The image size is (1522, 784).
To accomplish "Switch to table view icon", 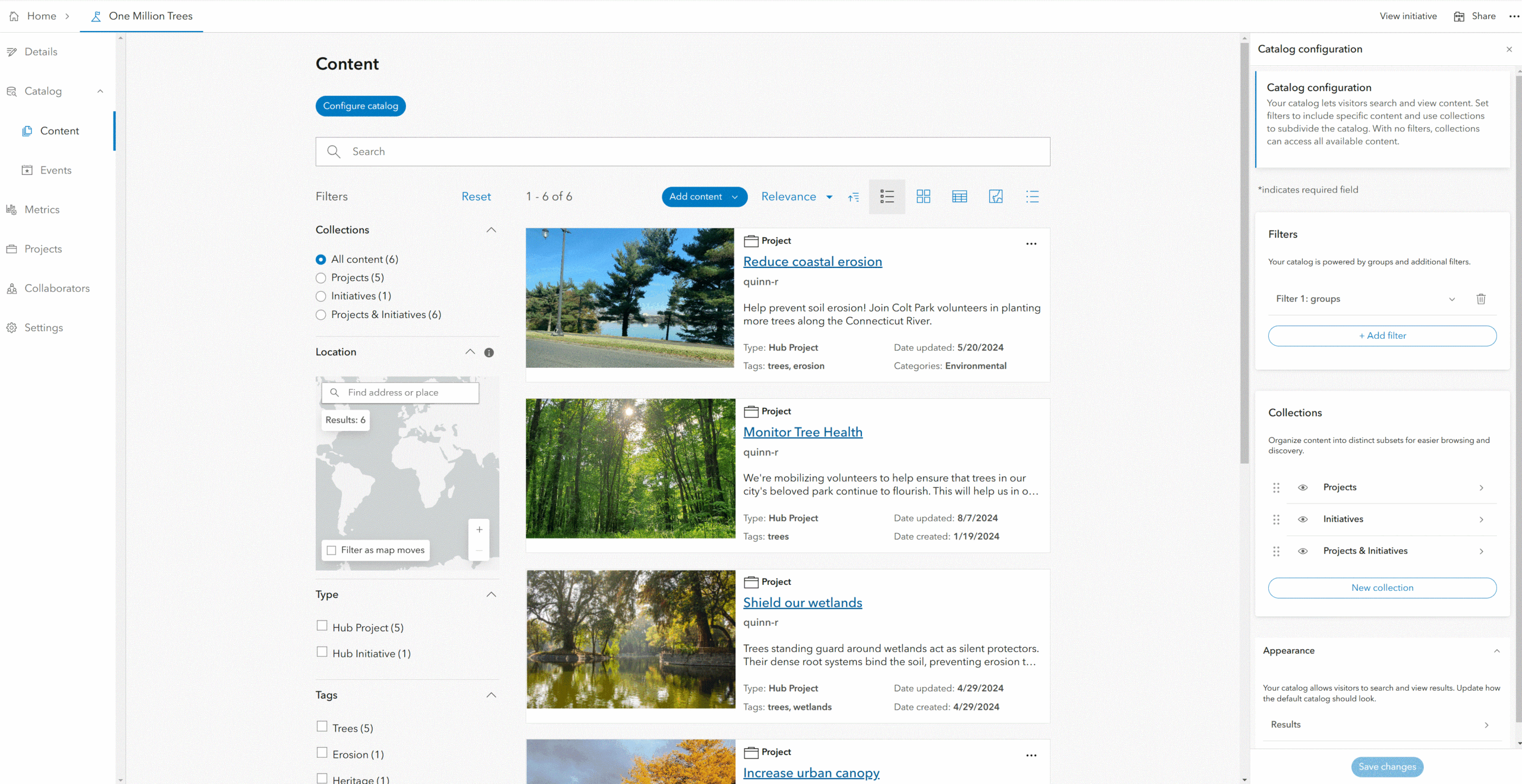I will pos(960,197).
